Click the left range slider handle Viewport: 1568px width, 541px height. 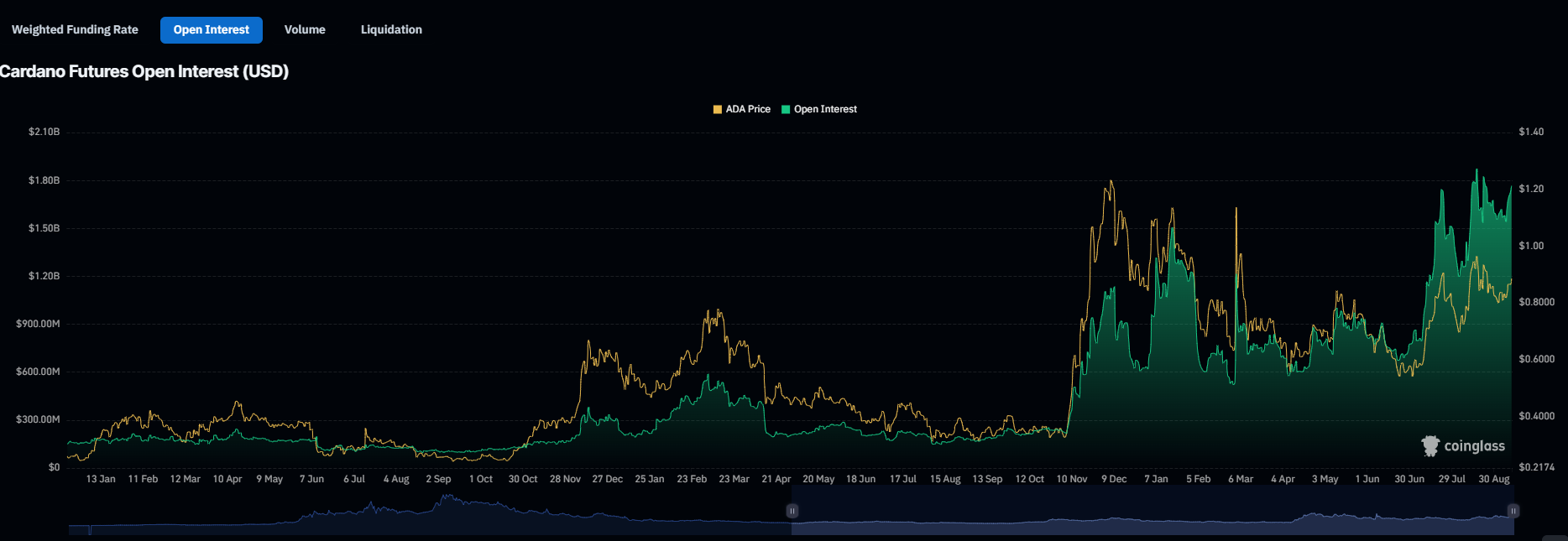(x=792, y=511)
